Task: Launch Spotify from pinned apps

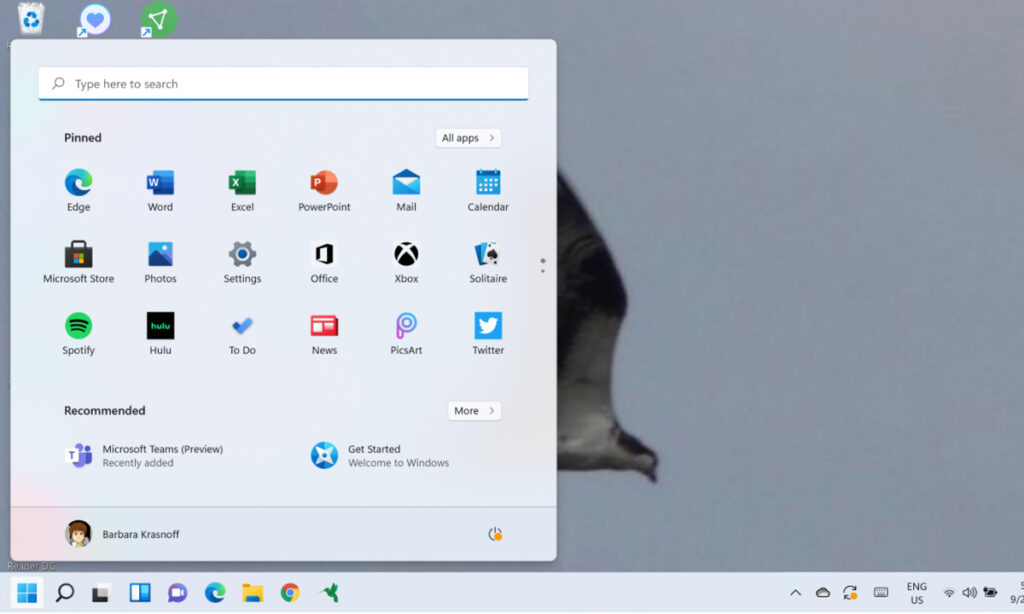Action: coord(78,334)
